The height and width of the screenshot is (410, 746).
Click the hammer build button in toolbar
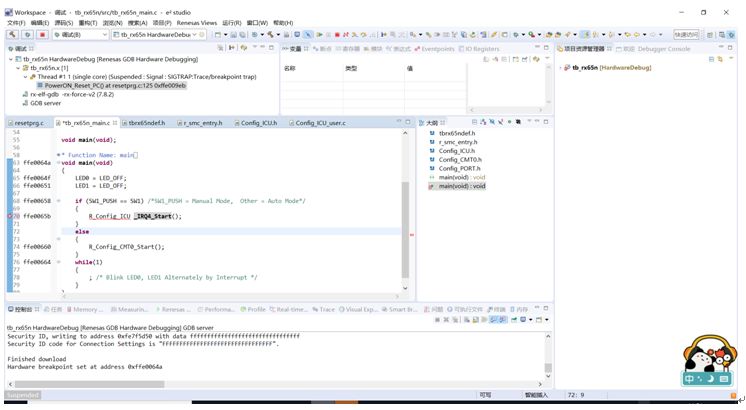[12, 35]
